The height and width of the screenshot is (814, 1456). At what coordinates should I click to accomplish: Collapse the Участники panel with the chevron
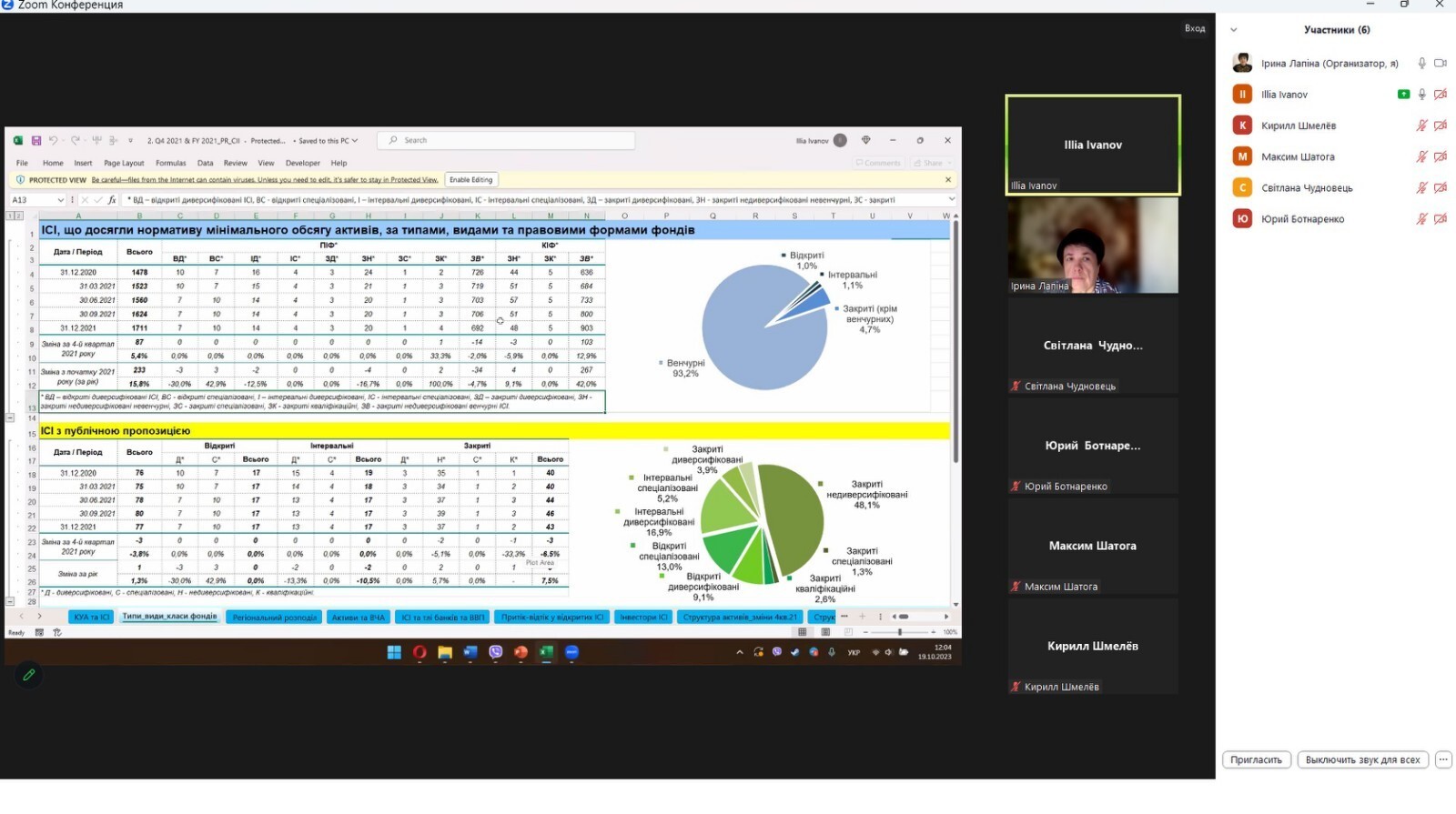1234,30
